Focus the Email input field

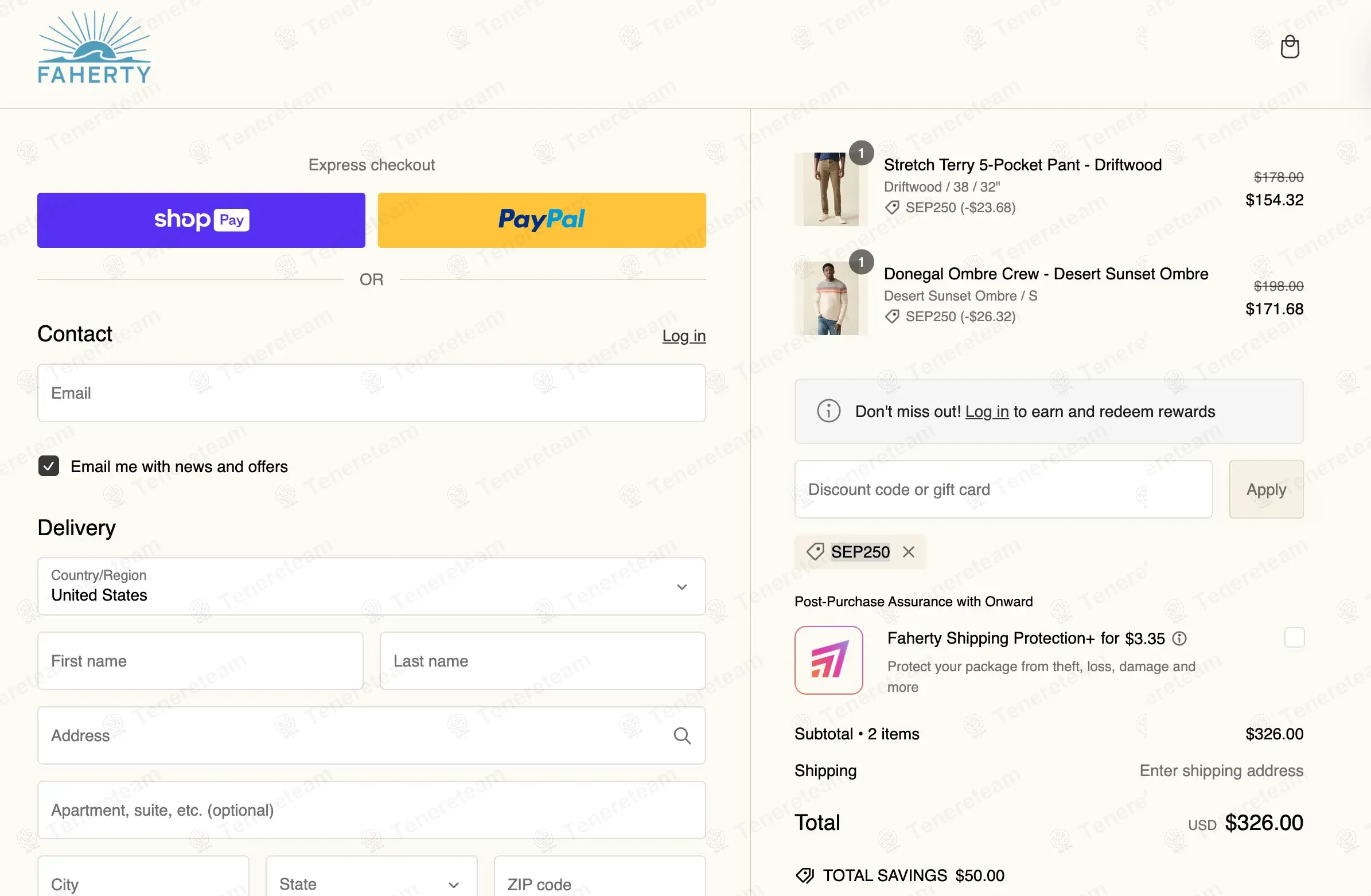(x=371, y=393)
